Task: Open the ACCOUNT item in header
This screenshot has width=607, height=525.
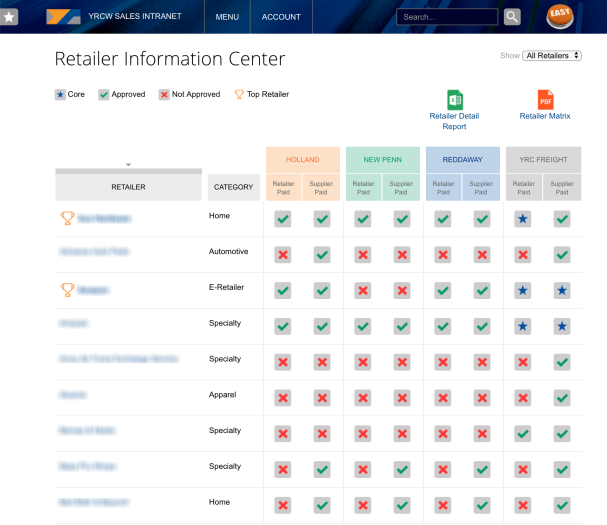Action: (x=281, y=17)
